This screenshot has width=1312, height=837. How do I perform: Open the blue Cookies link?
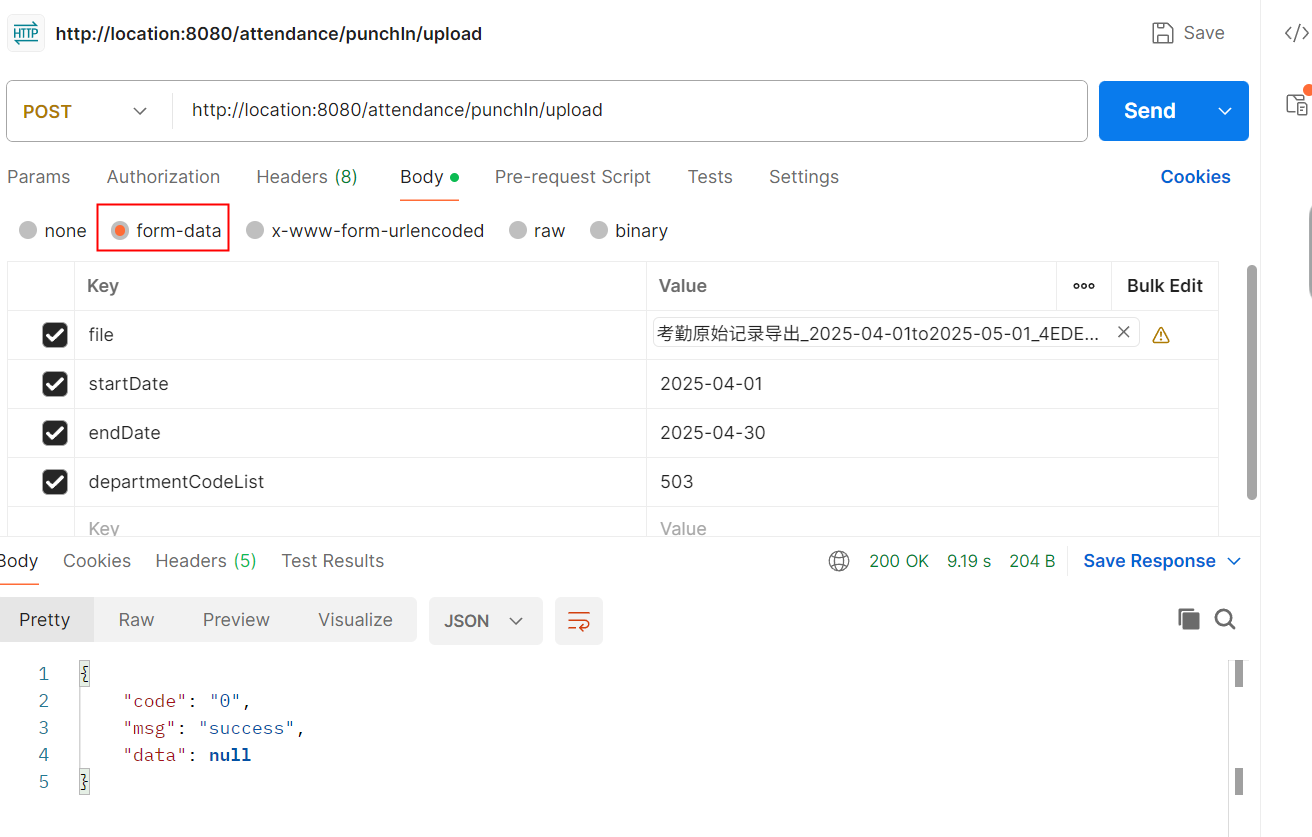click(x=1195, y=177)
